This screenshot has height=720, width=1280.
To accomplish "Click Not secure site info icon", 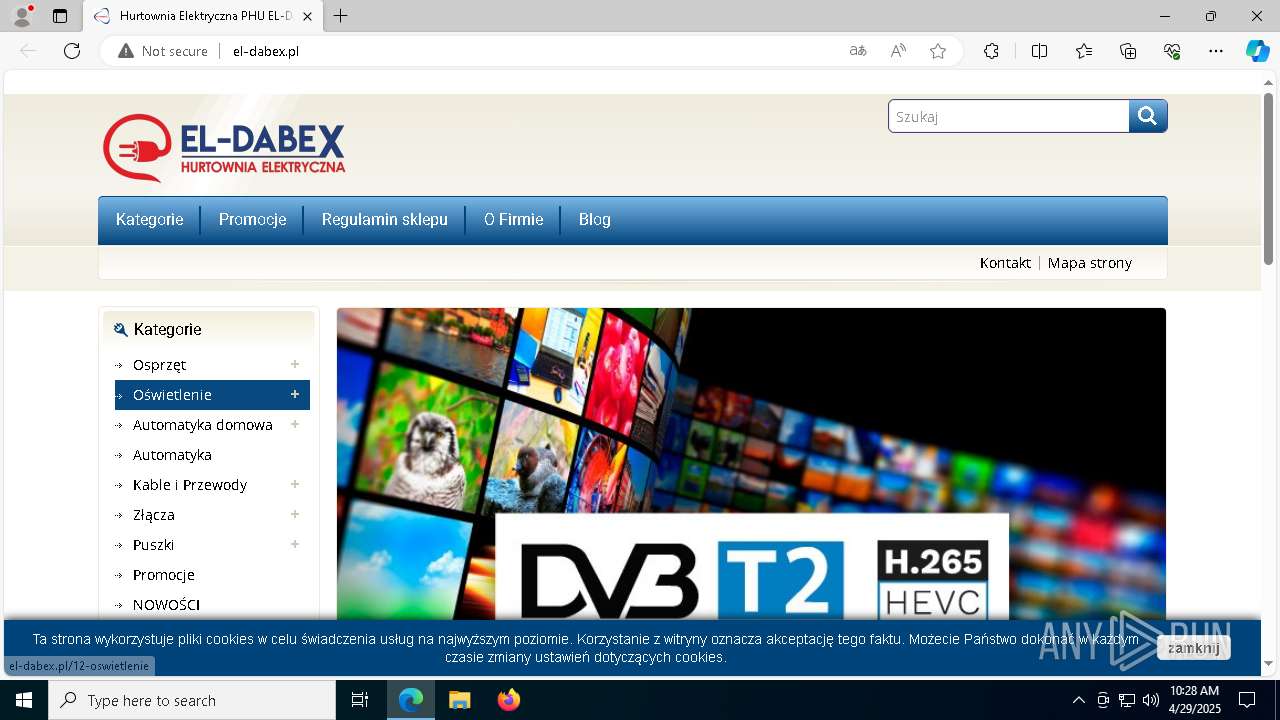I will [162, 51].
